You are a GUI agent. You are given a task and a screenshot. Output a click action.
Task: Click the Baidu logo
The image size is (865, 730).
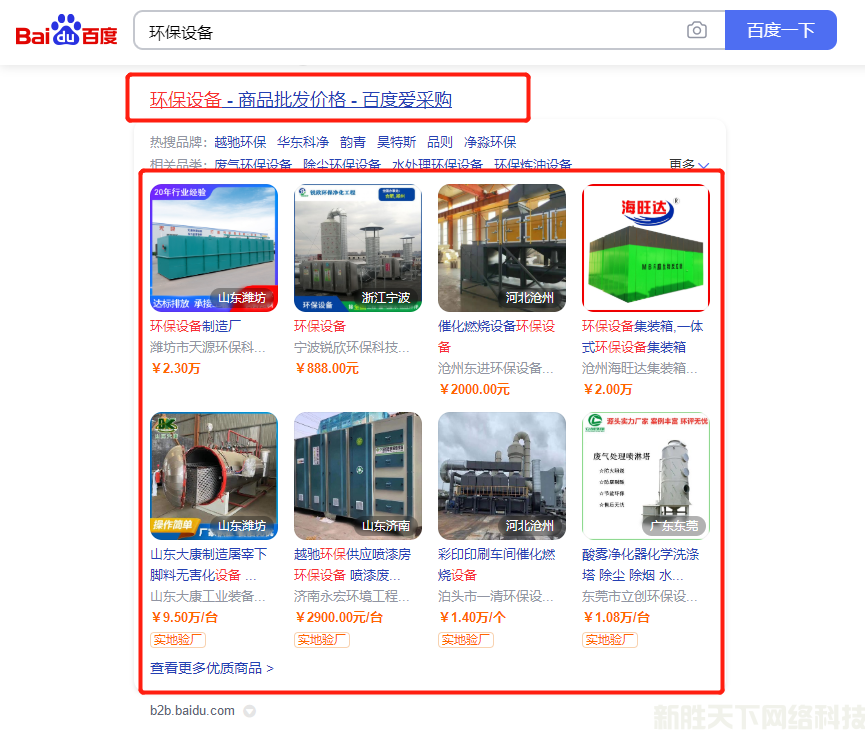[66, 31]
